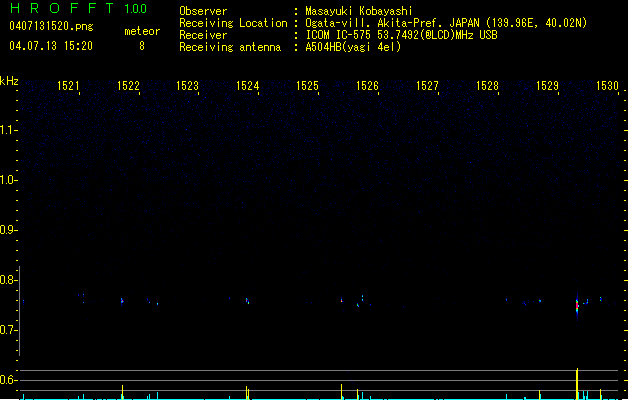Click frequency axis label 0.8

click(8, 280)
